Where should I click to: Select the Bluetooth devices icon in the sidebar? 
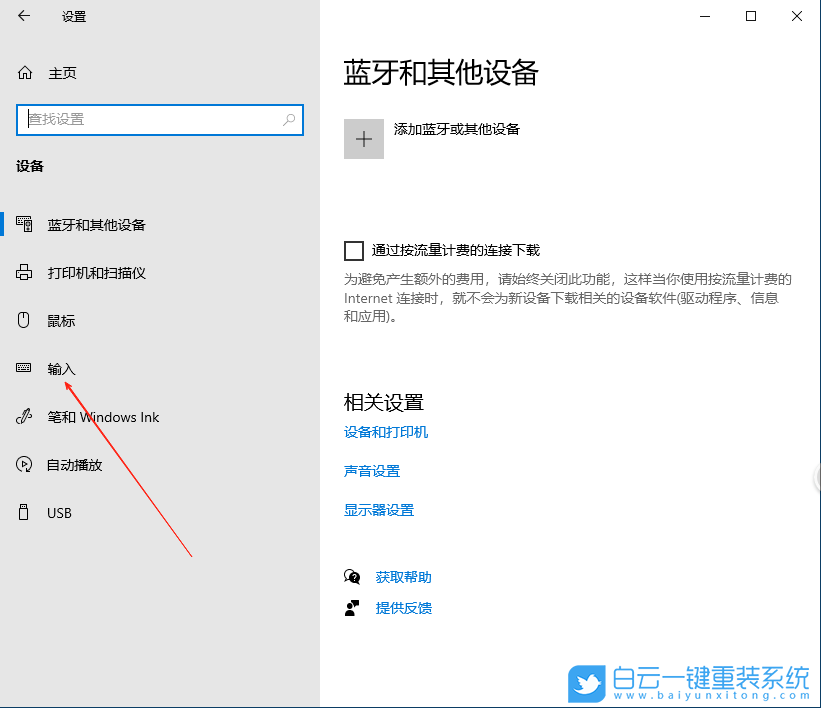tap(22, 224)
